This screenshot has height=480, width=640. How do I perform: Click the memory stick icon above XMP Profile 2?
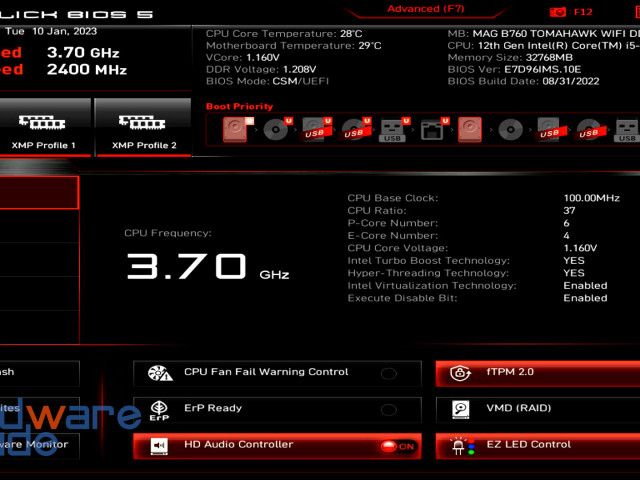point(142,122)
